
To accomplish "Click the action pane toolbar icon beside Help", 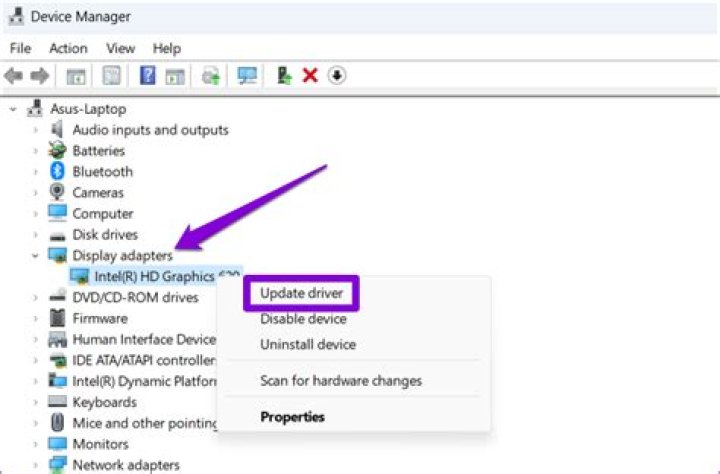I will [175, 76].
